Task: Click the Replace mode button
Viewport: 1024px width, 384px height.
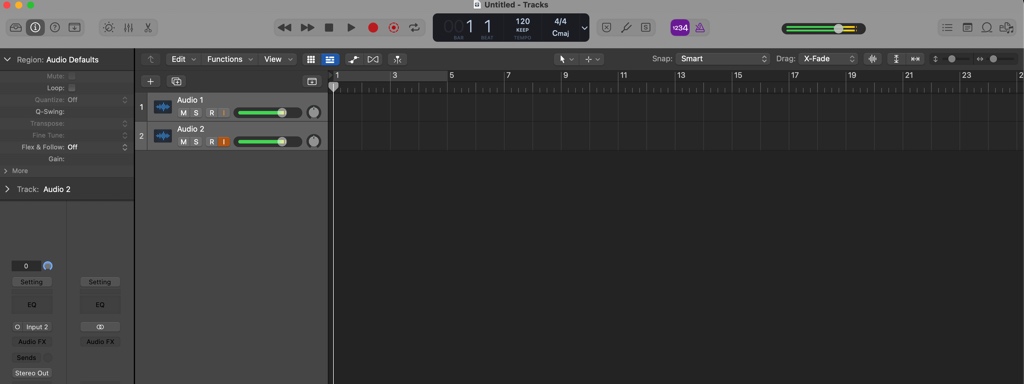Action: (x=607, y=27)
